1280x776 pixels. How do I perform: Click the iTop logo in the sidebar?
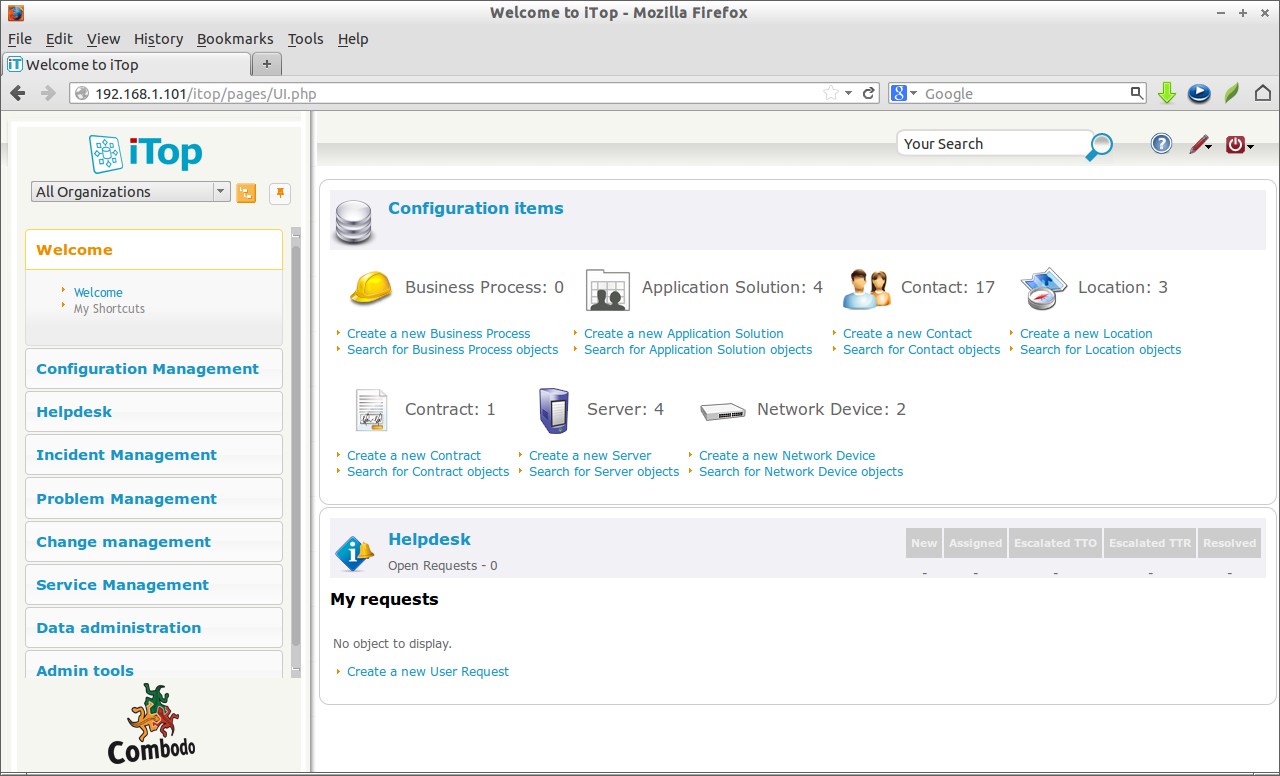coord(146,154)
